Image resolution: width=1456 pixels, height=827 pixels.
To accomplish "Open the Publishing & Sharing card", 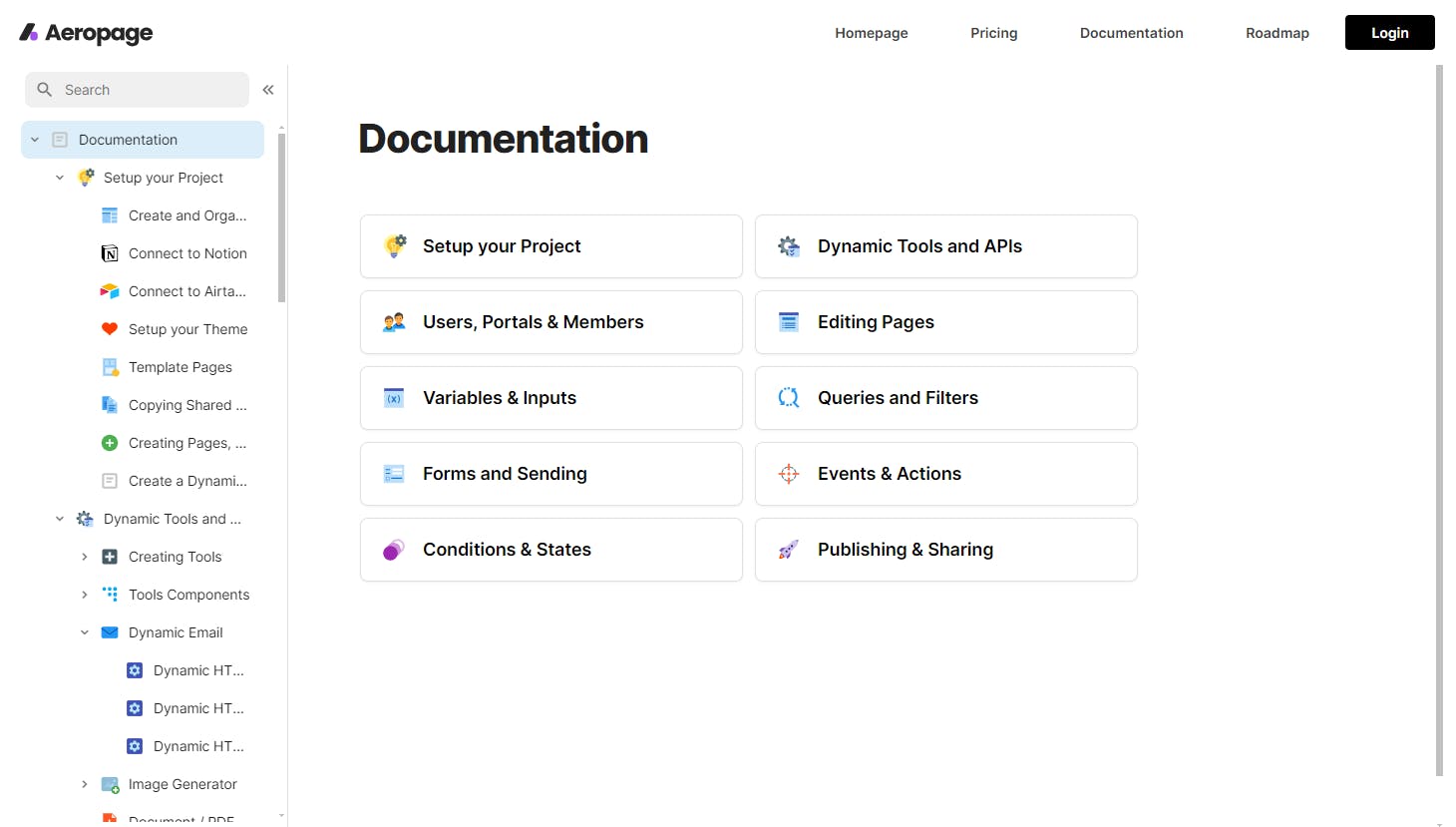I will (x=946, y=550).
